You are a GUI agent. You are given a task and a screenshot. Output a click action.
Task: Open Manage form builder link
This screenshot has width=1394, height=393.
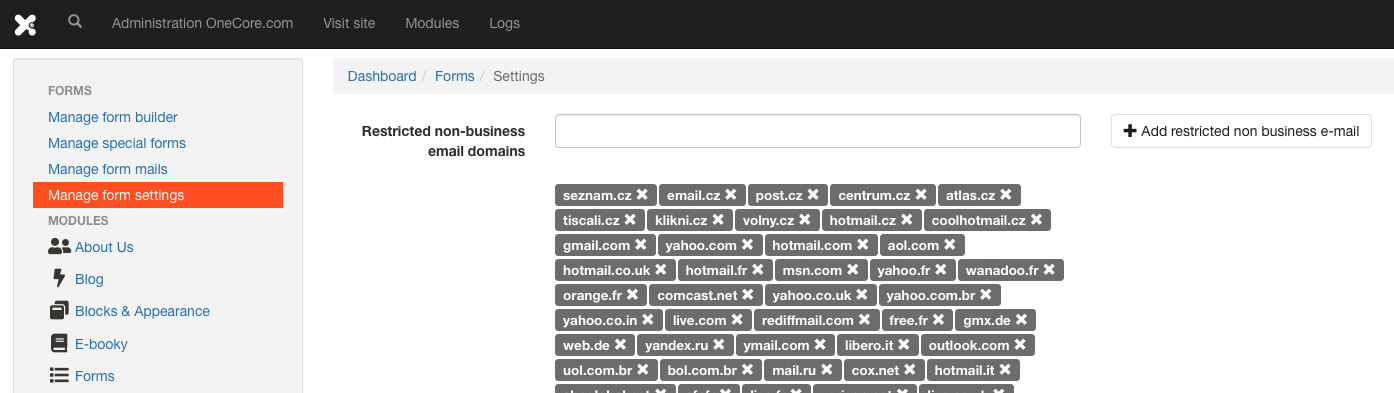[x=113, y=117]
